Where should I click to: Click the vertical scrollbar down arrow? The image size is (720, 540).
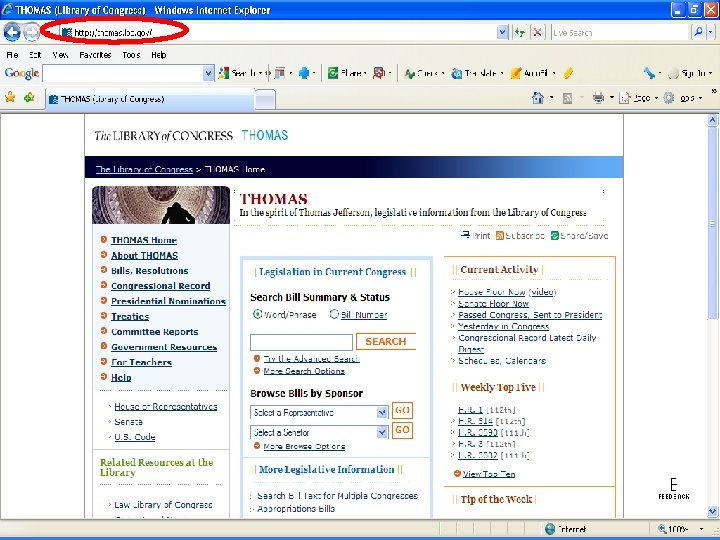712,511
